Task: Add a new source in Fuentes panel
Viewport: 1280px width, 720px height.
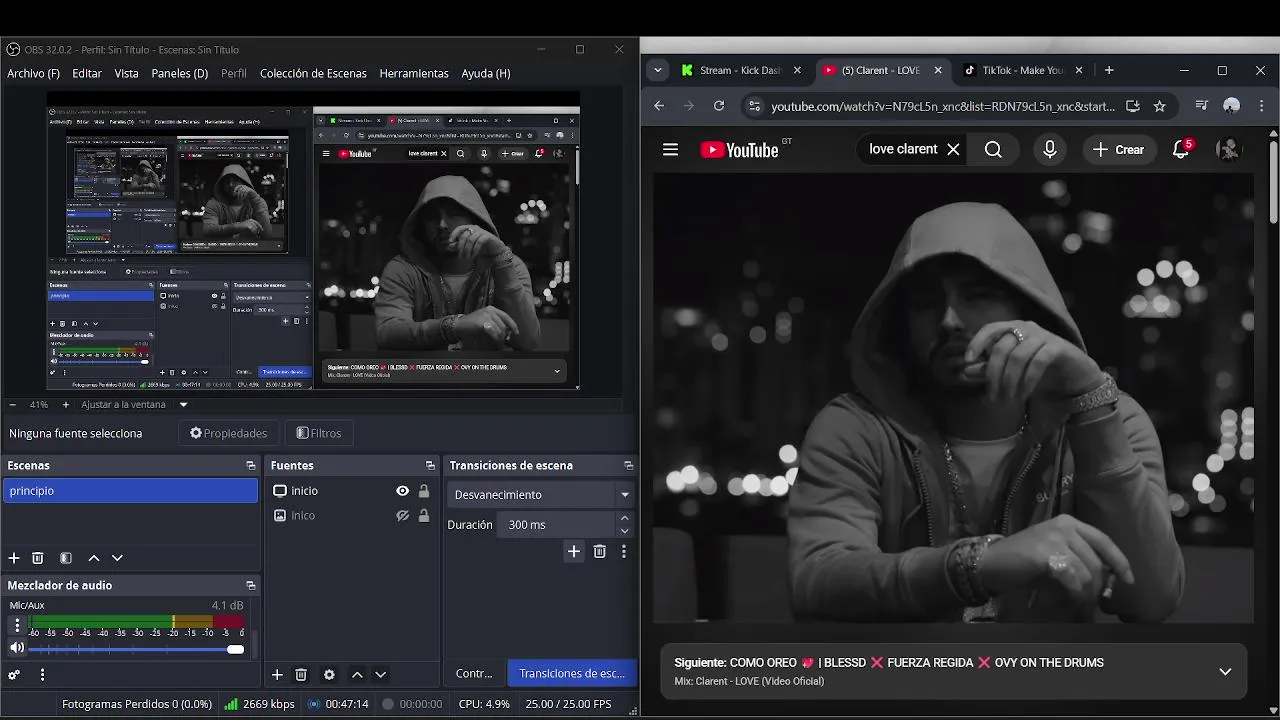Action: pos(277,675)
